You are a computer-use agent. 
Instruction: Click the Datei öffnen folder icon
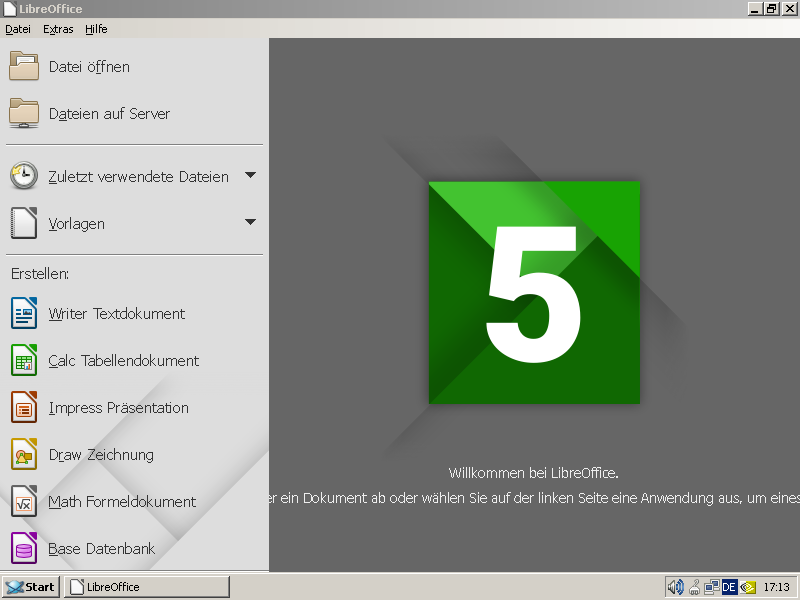[x=23, y=66]
